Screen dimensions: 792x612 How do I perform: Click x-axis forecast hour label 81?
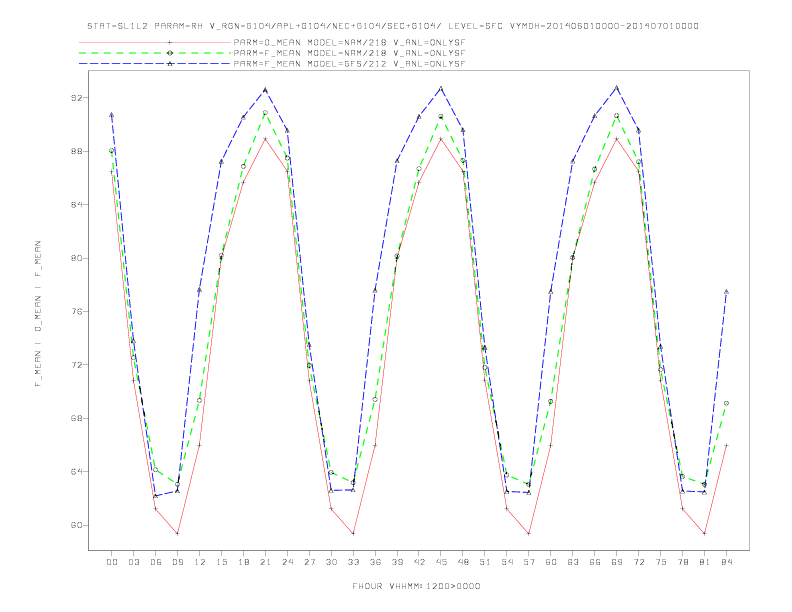(x=705, y=562)
